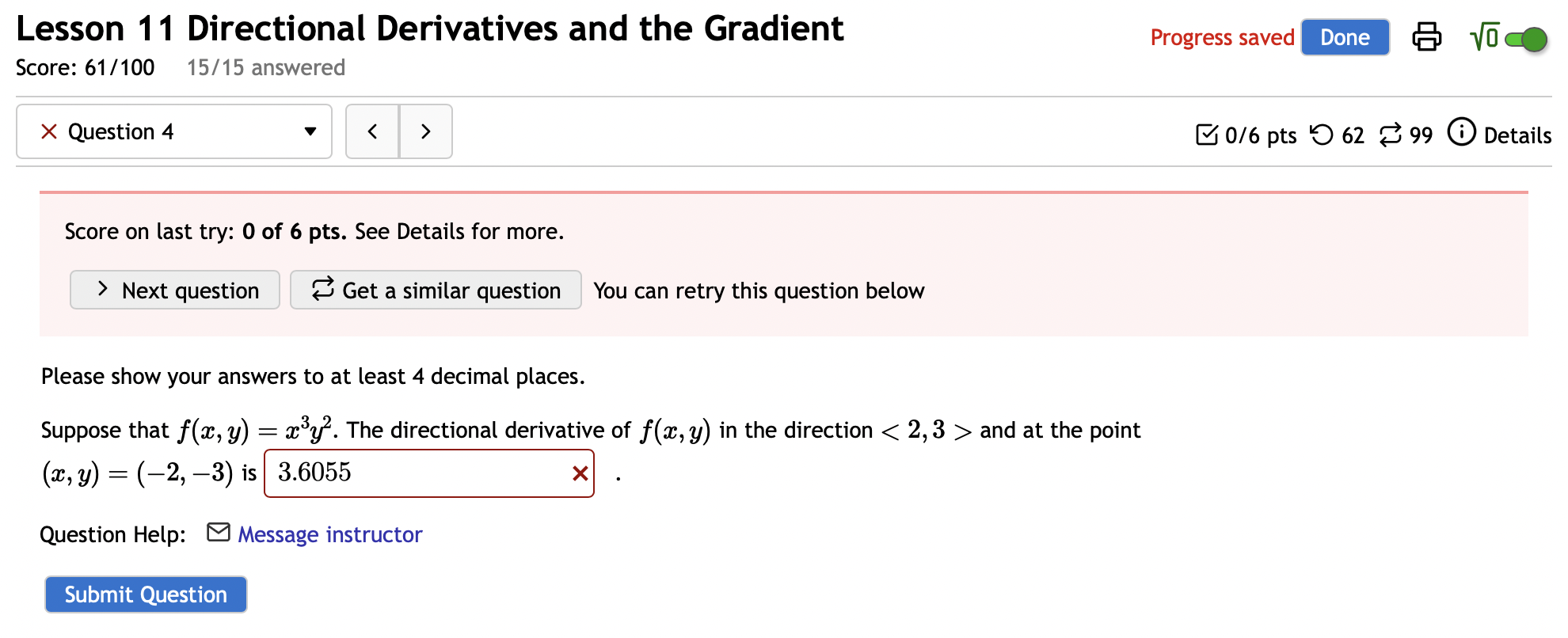Click the print icon

[x=1427, y=36]
